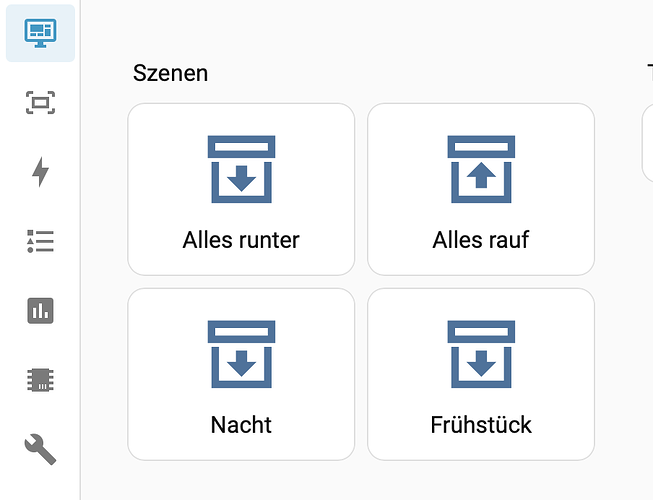Click the scenes frame icon in sidebar
Image resolution: width=653 pixels, height=500 pixels.
(40, 102)
